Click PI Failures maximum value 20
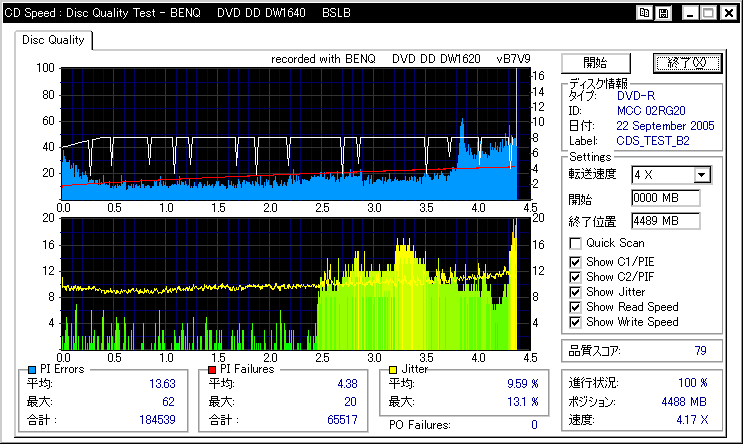The width and height of the screenshot is (743, 444). click(x=350, y=402)
